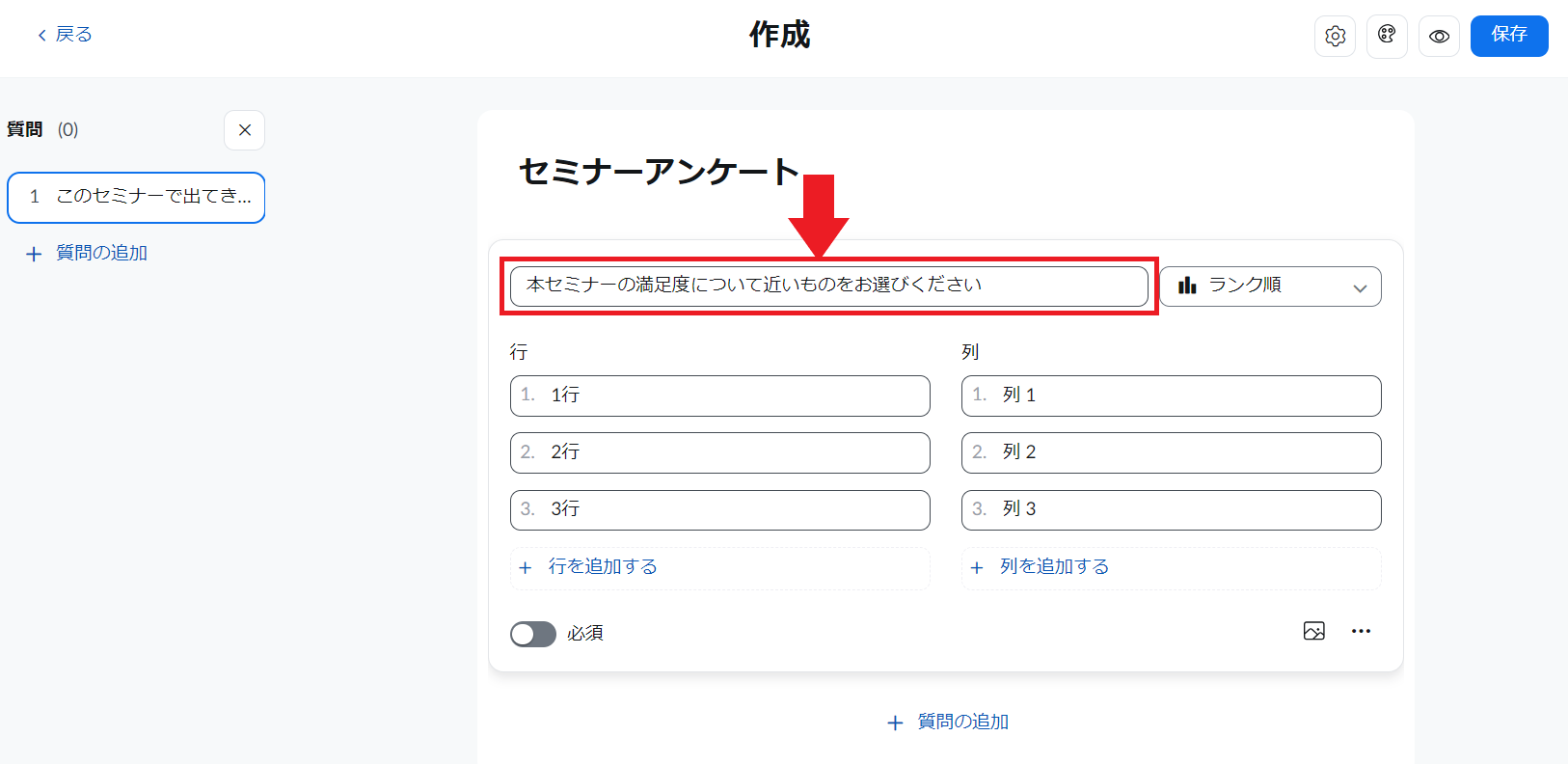Click the plus icon beside 列を追加する
Screen dimensions: 1568x764
(977, 567)
